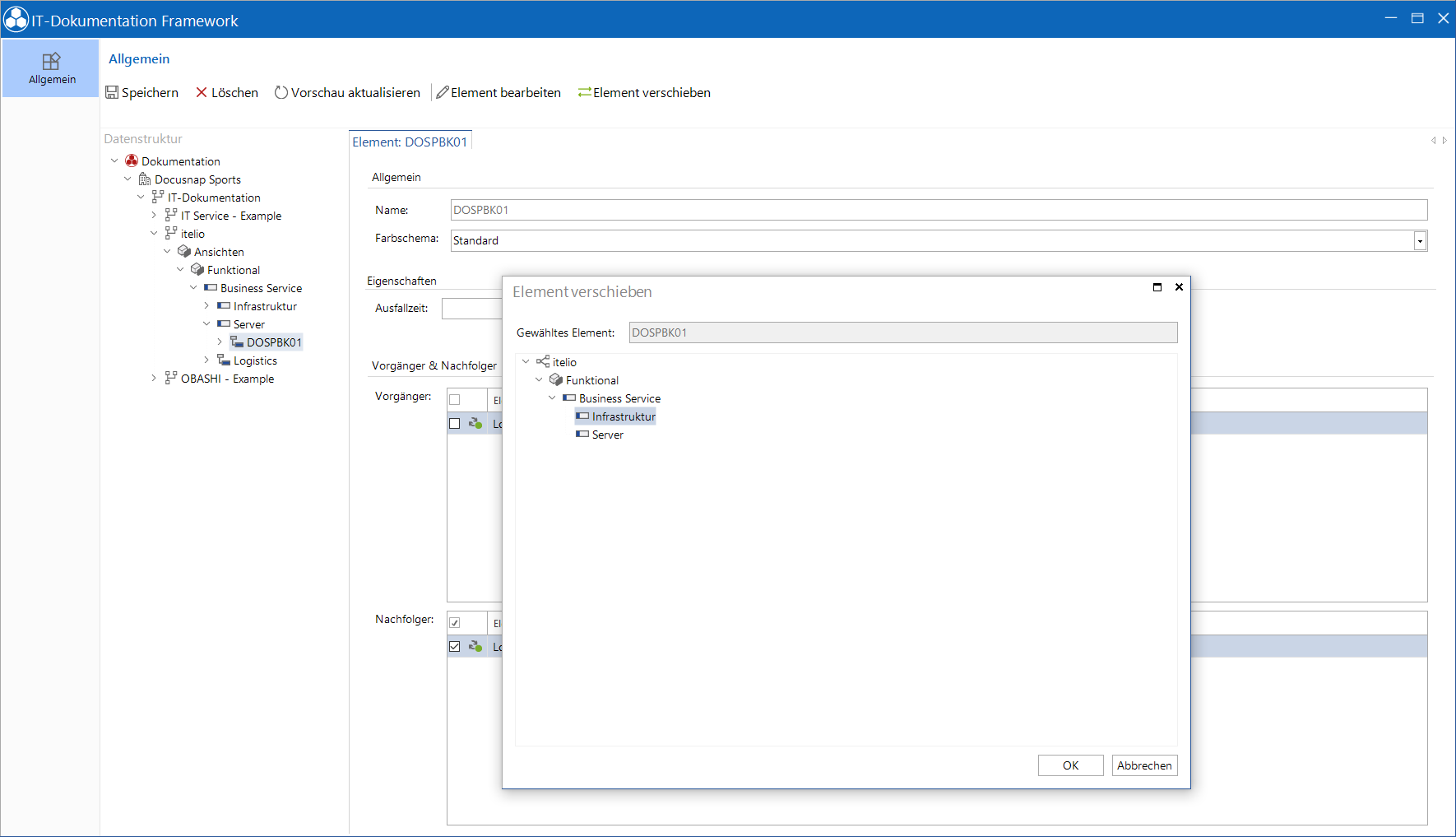
Task: Click the red Löschen delete icon
Action: [202, 92]
